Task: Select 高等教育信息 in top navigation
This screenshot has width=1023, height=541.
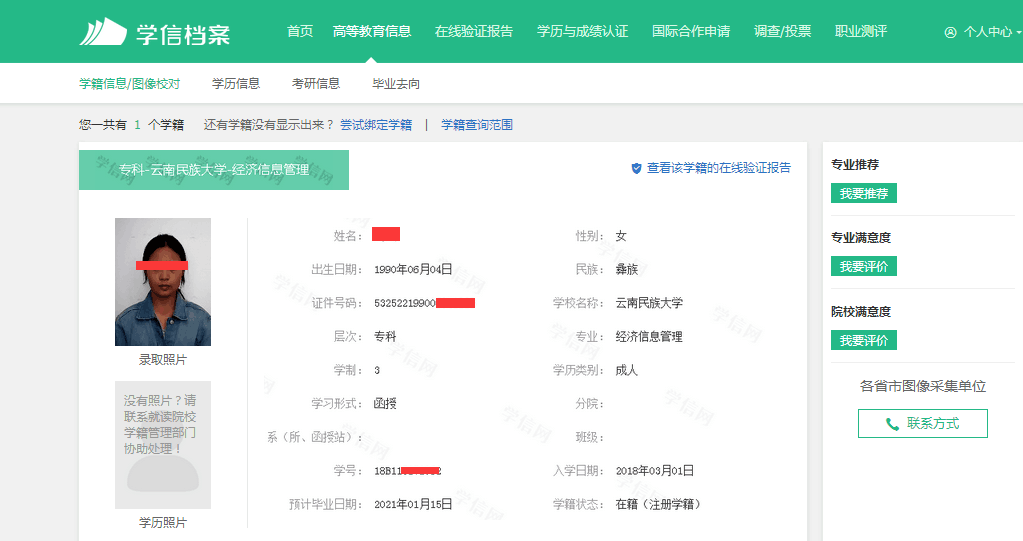Action: point(372,32)
